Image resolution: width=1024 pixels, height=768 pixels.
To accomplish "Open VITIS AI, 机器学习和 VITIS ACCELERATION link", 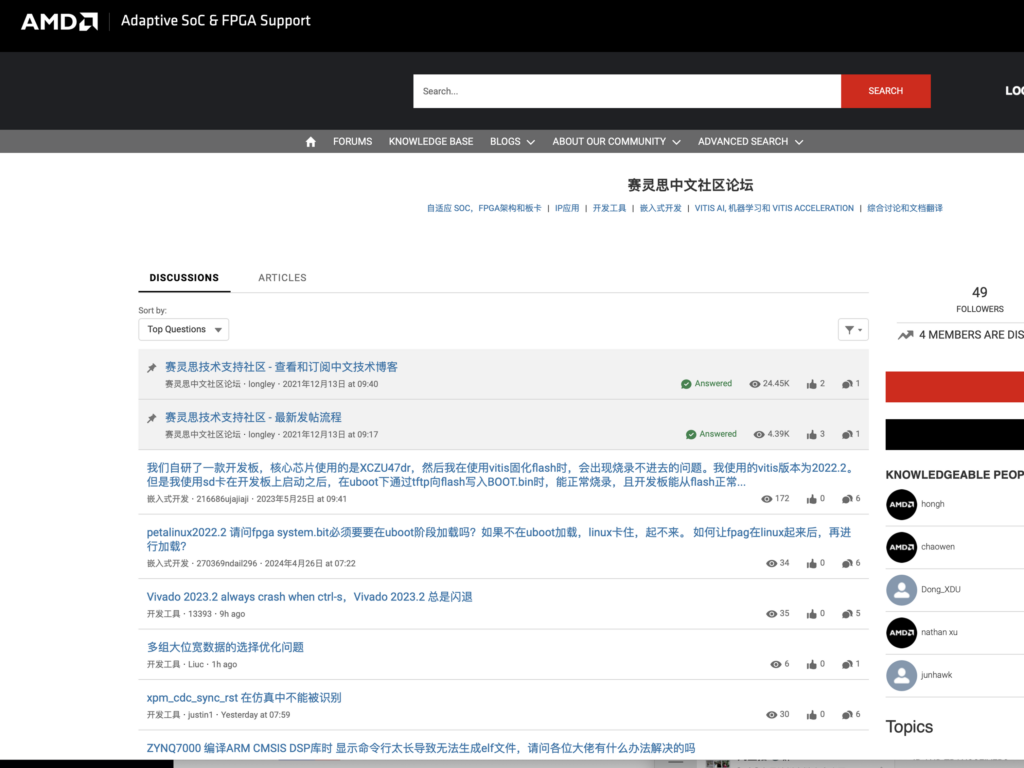I will (774, 208).
